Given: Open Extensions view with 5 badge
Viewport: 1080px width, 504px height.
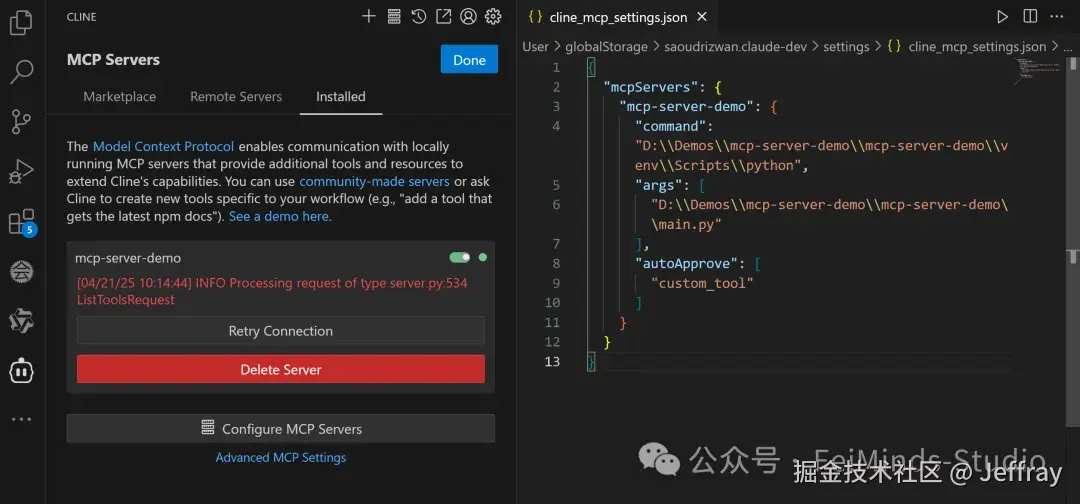Looking at the screenshot, I should tap(21, 222).
